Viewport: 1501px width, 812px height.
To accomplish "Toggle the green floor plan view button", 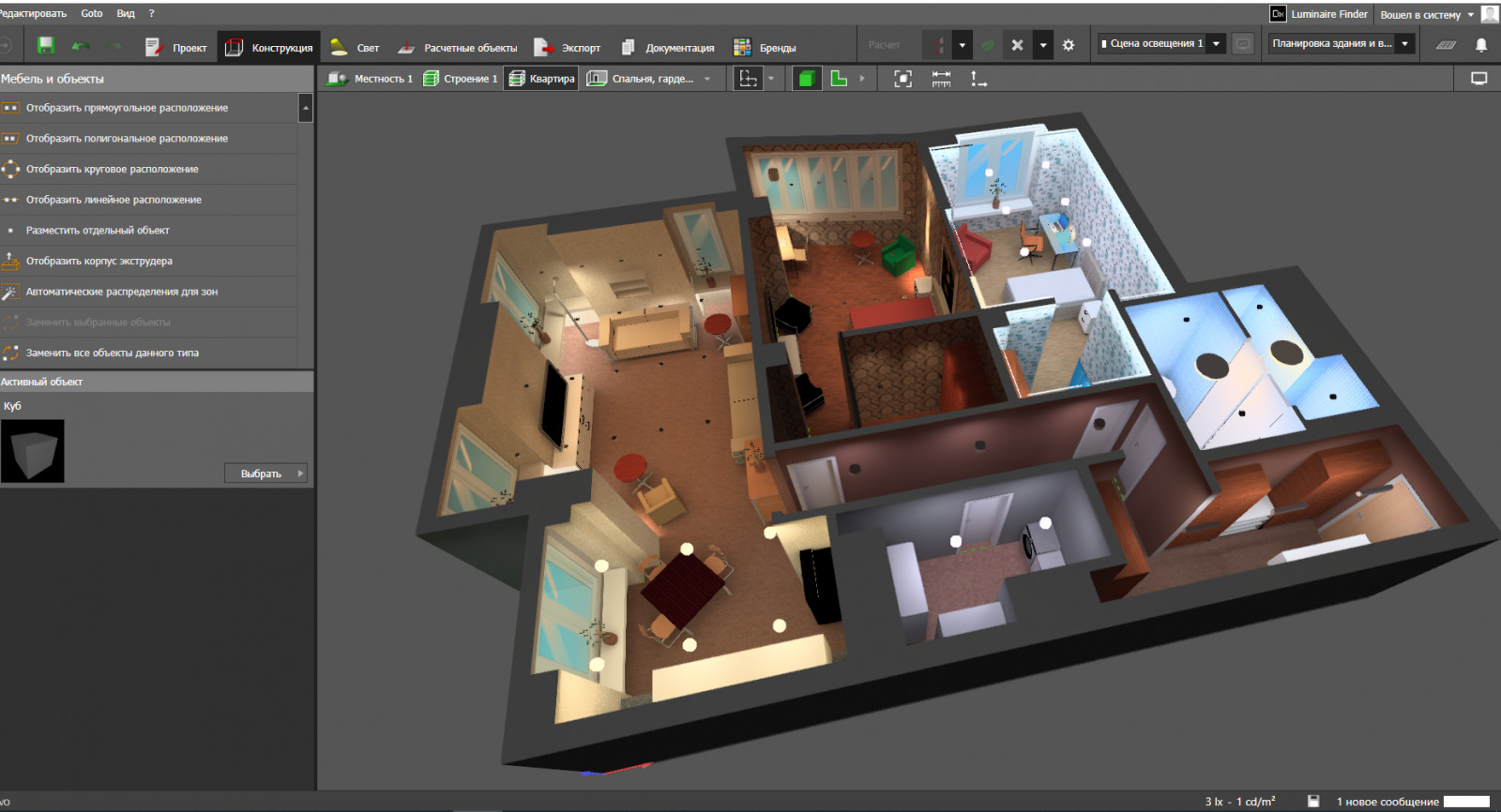I will tap(839, 79).
